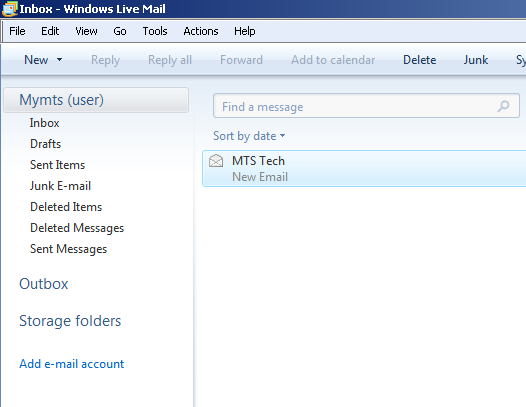Click the Junk toolbar button
This screenshot has width=526, height=407.
(x=475, y=60)
